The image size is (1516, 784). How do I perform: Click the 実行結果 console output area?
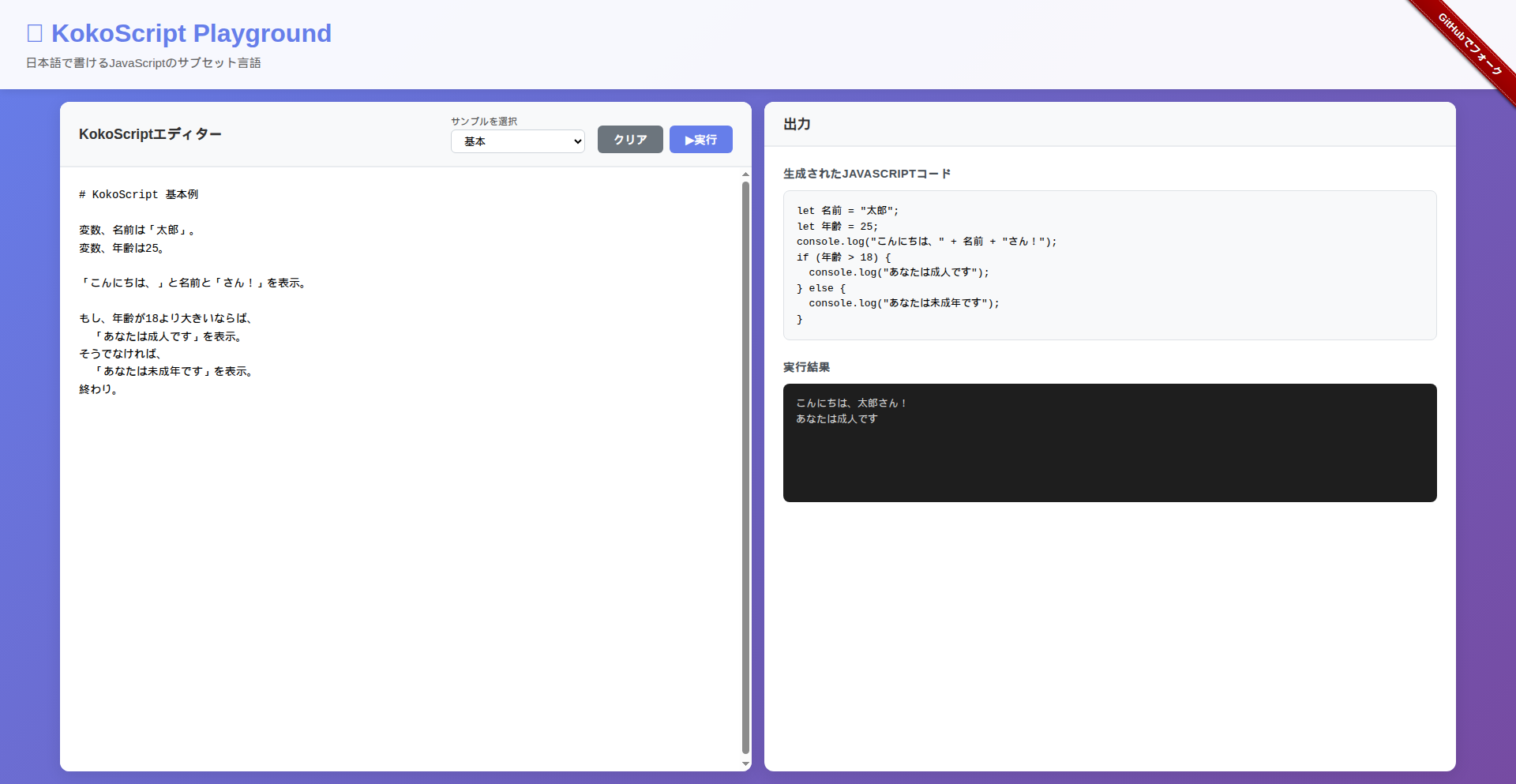pyautogui.click(x=1109, y=442)
